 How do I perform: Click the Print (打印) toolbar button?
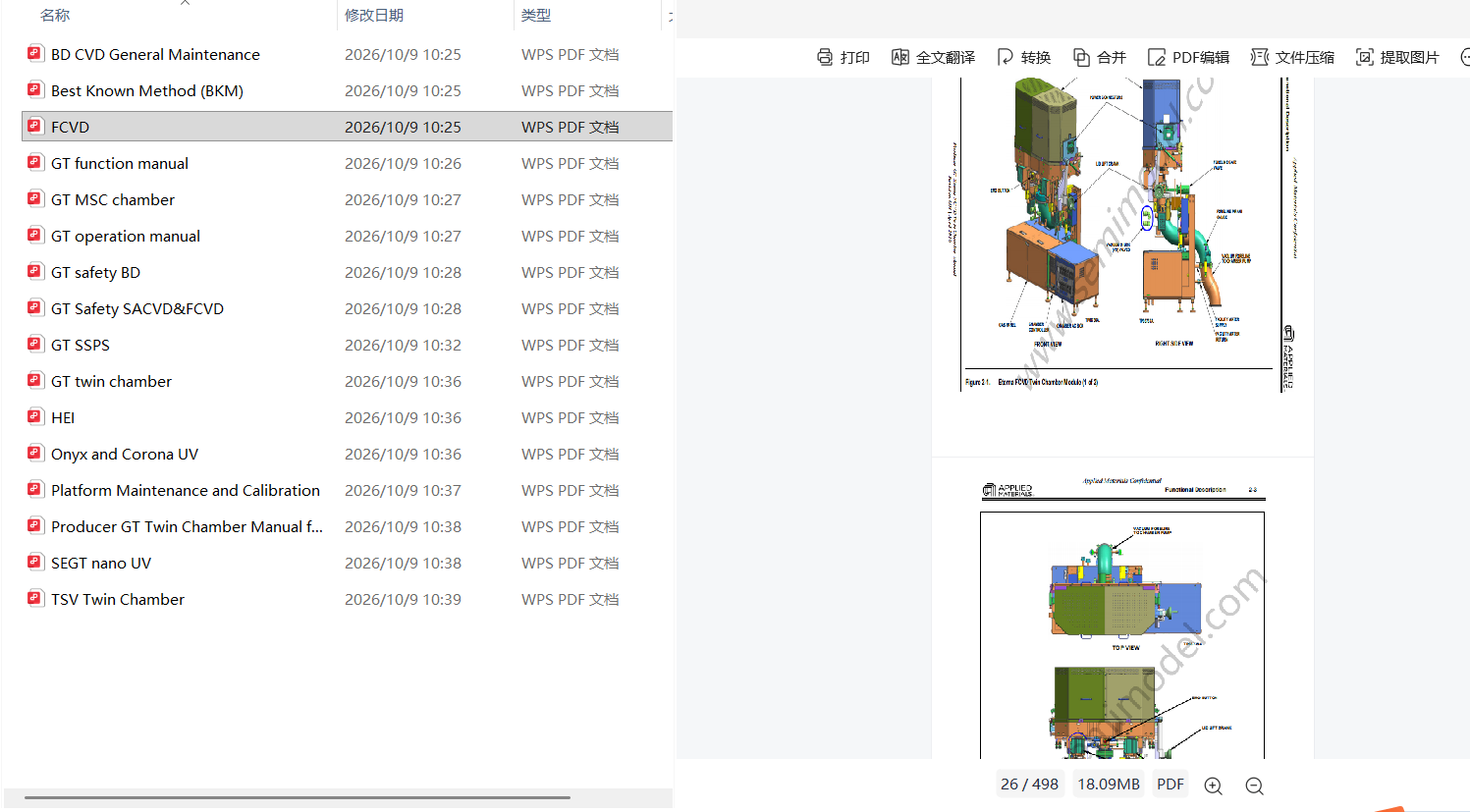843,57
